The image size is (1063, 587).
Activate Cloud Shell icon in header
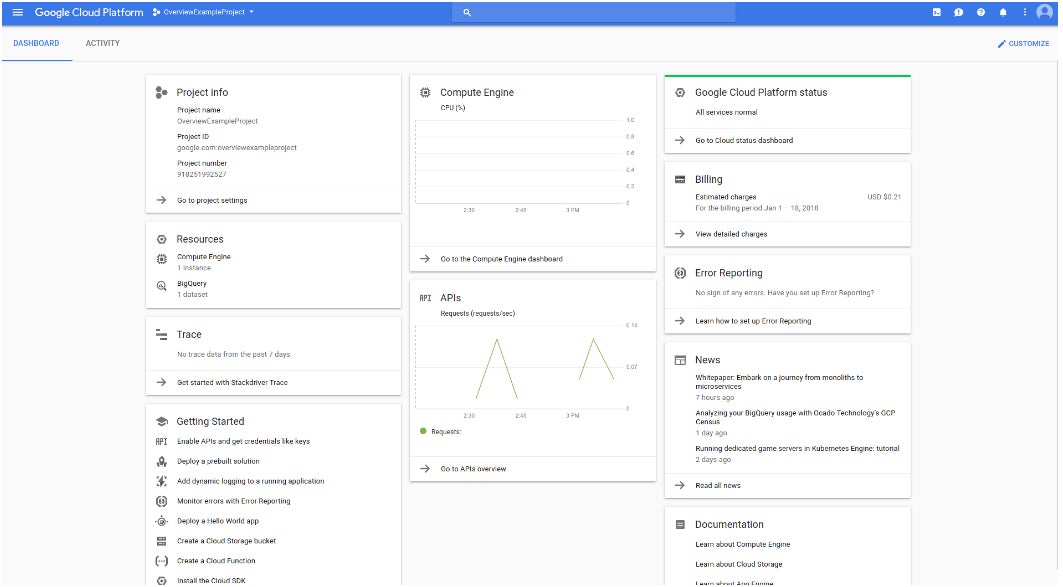pos(937,12)
